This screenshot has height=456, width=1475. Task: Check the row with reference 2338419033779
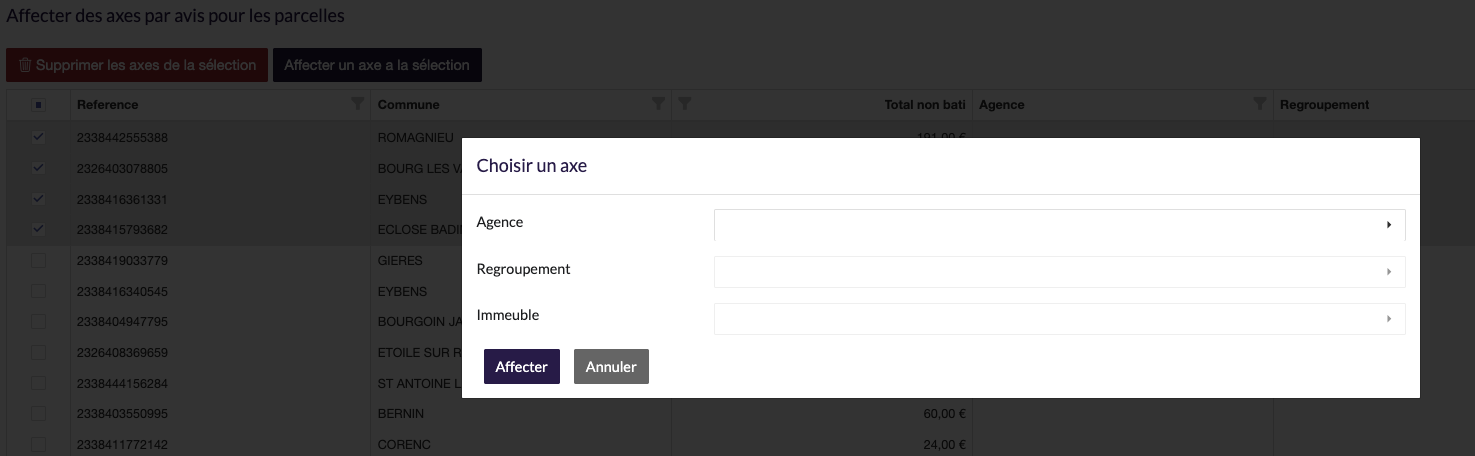39,261
